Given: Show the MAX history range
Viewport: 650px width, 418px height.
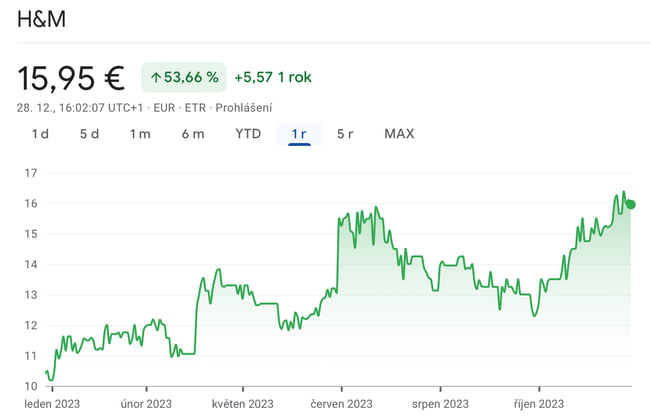Looking at the screenshot, I should (399, 134).
